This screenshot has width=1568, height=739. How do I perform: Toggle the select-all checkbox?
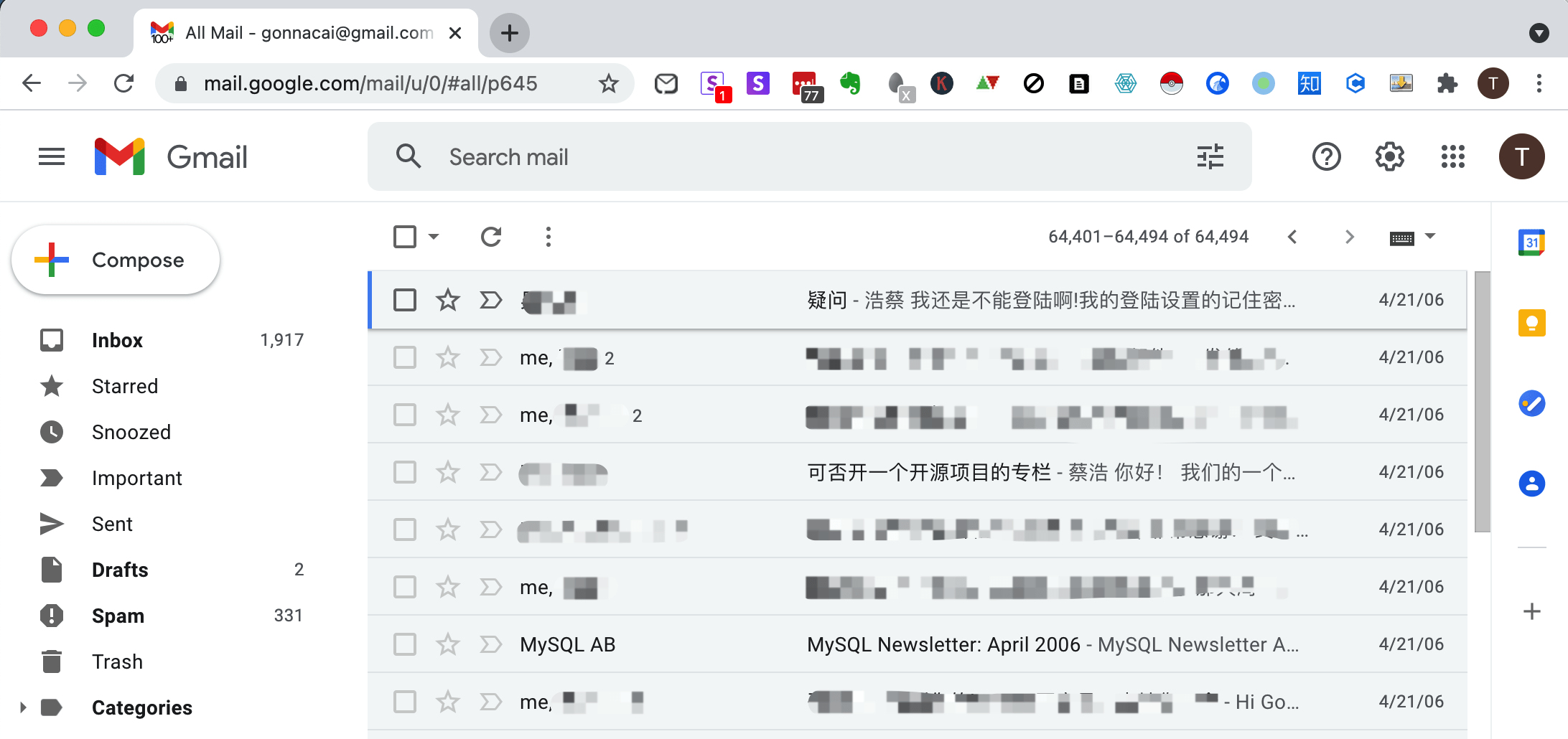pyautogui.click(x=405, y=237)
